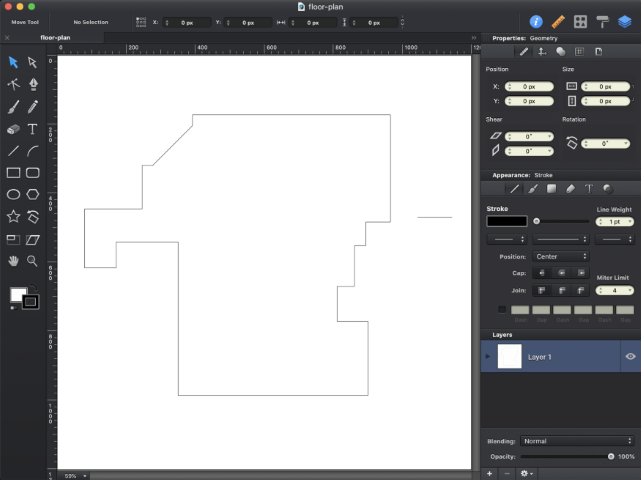This screenshot has height=480, width=641.
Task: Select the Hand pan tool
Action: click(x=13, y=261)
